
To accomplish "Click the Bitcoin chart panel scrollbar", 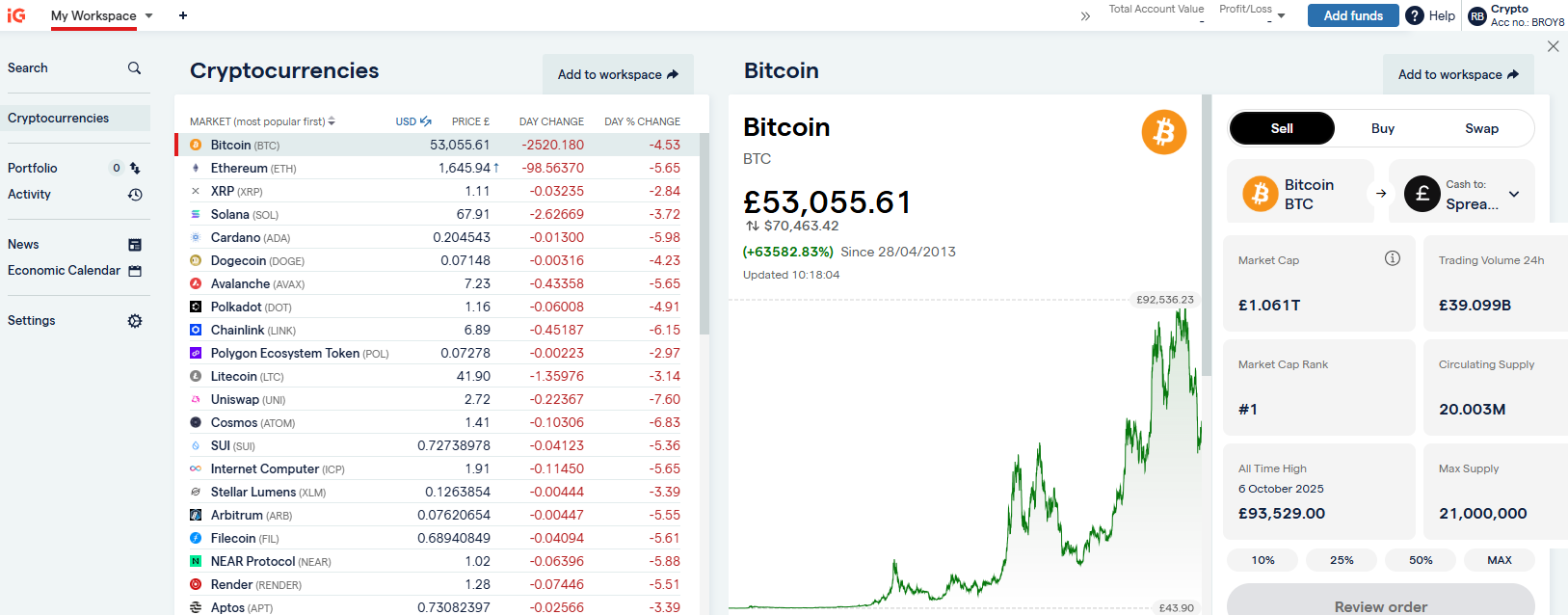I will point(1207,235).
